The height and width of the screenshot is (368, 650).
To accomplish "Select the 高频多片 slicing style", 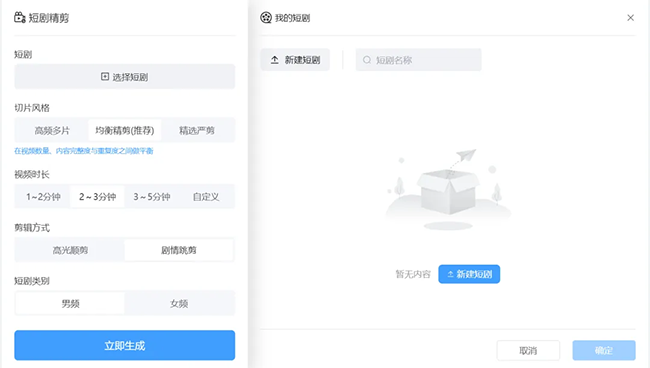I will [x=52, y=131].
